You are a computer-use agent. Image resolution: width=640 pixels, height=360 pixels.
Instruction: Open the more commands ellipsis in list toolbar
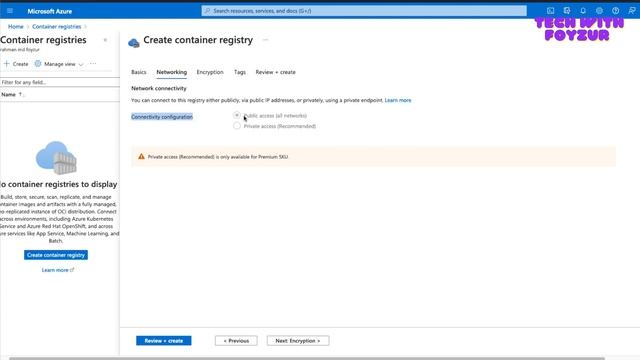click(93, 64)
